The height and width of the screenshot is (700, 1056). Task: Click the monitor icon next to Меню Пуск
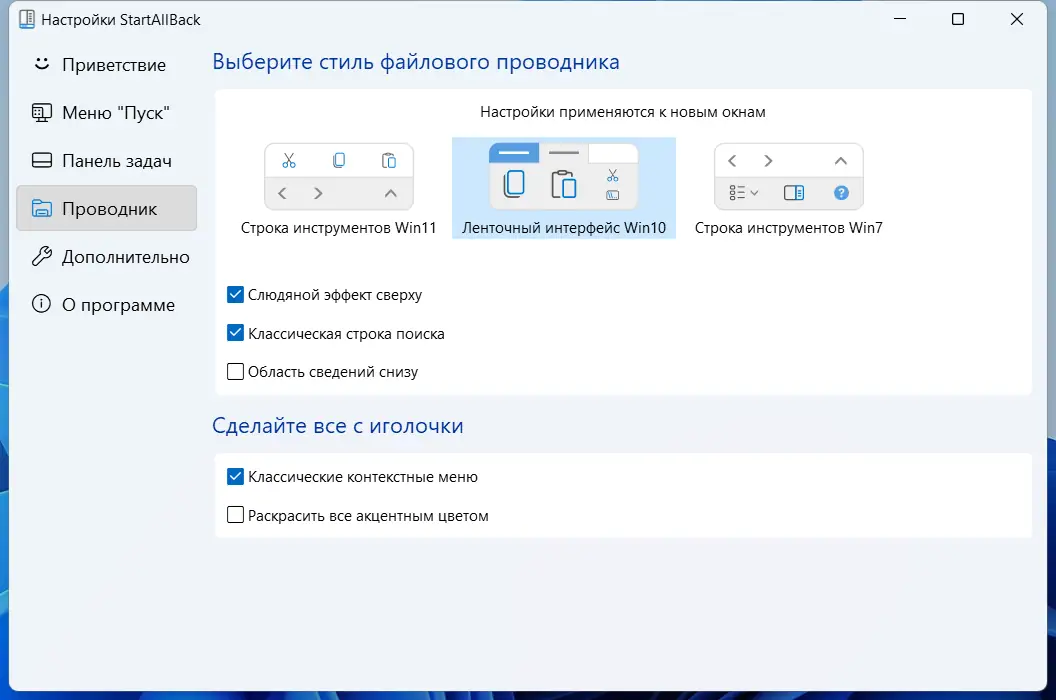tap(41, 112)
